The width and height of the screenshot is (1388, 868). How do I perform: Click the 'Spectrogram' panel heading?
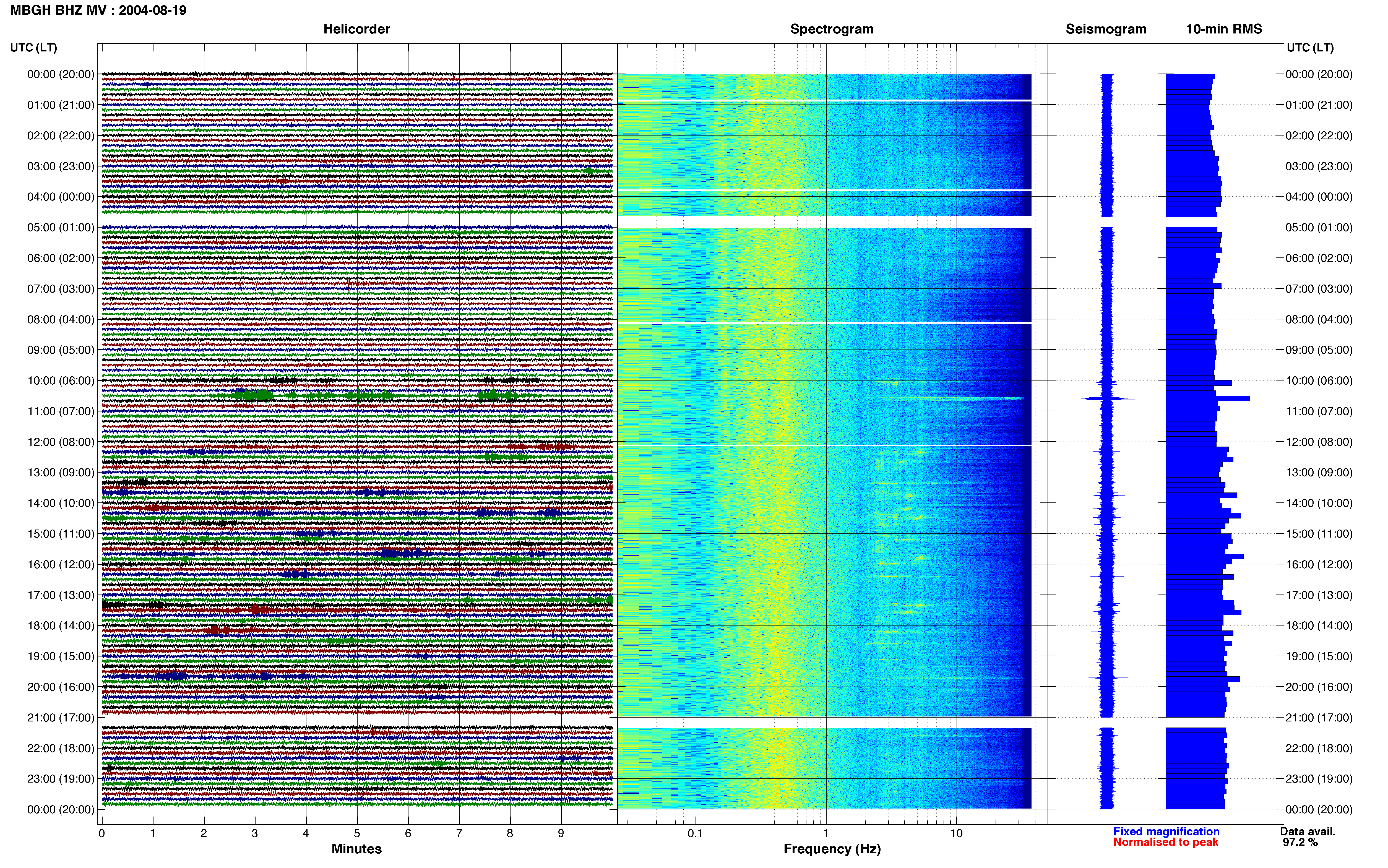coord(832,29)
